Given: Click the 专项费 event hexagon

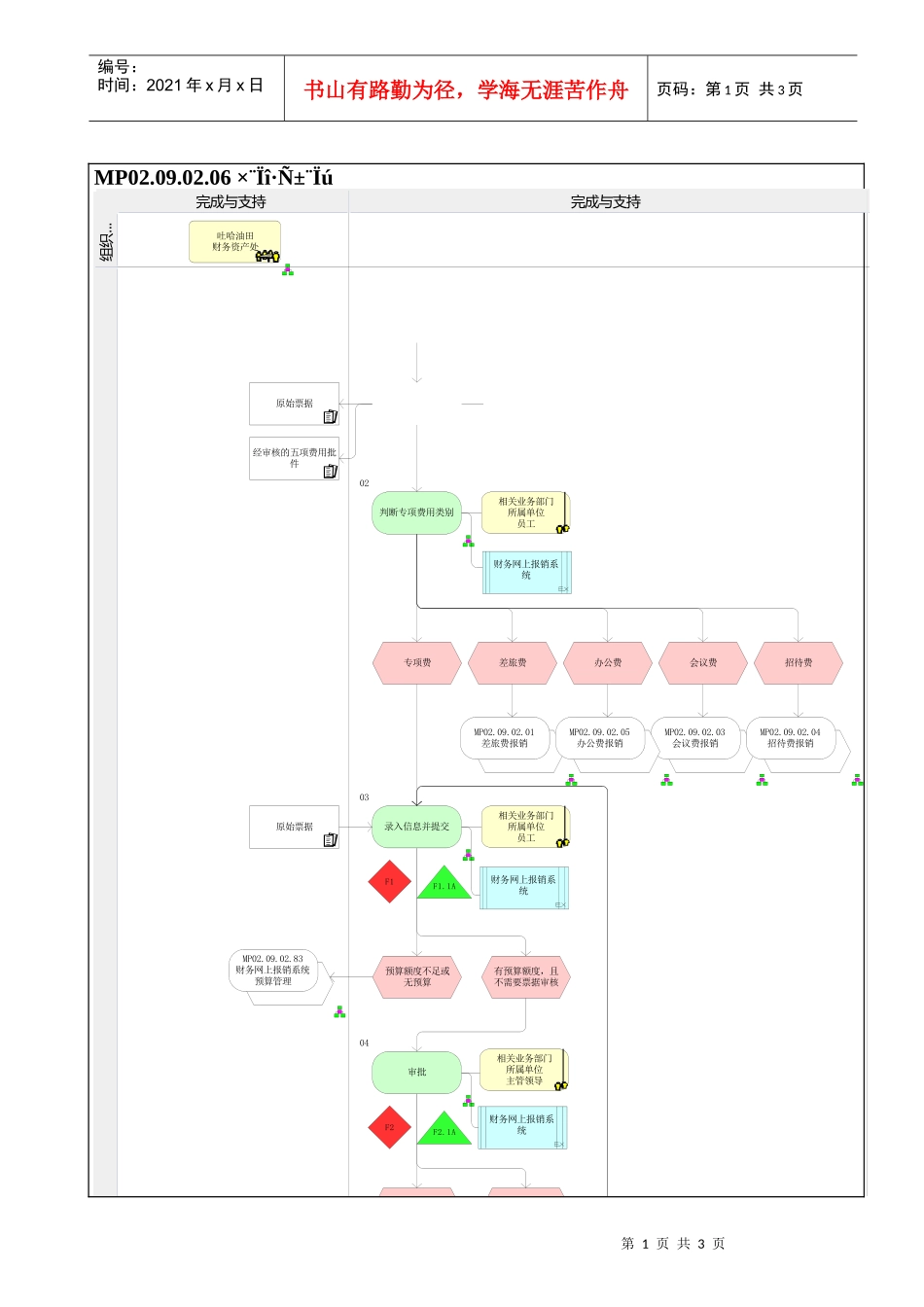Looking at the screenshot, I should pos(417,663).
